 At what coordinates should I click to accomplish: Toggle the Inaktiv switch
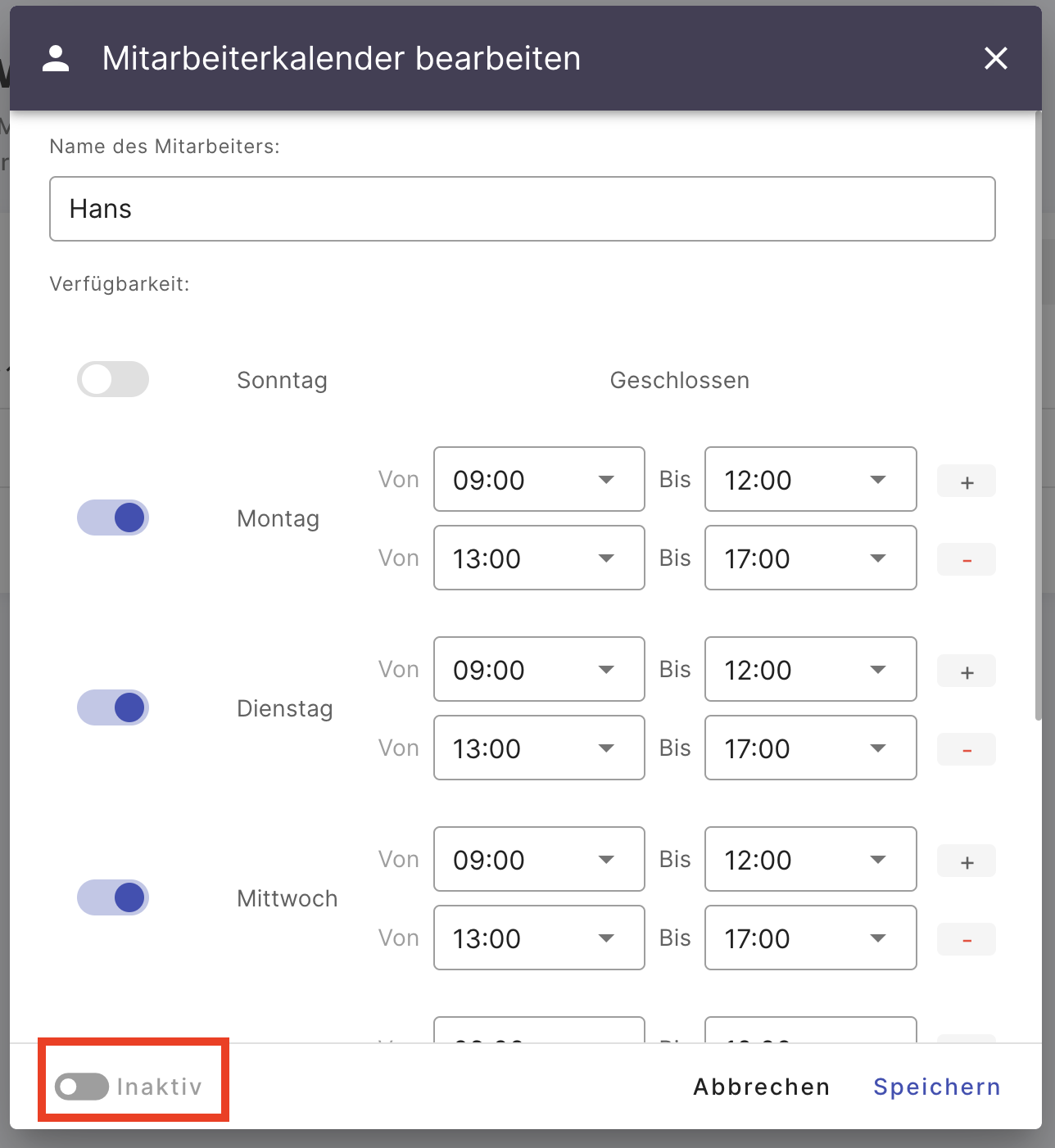click(x=82, y=1087)
